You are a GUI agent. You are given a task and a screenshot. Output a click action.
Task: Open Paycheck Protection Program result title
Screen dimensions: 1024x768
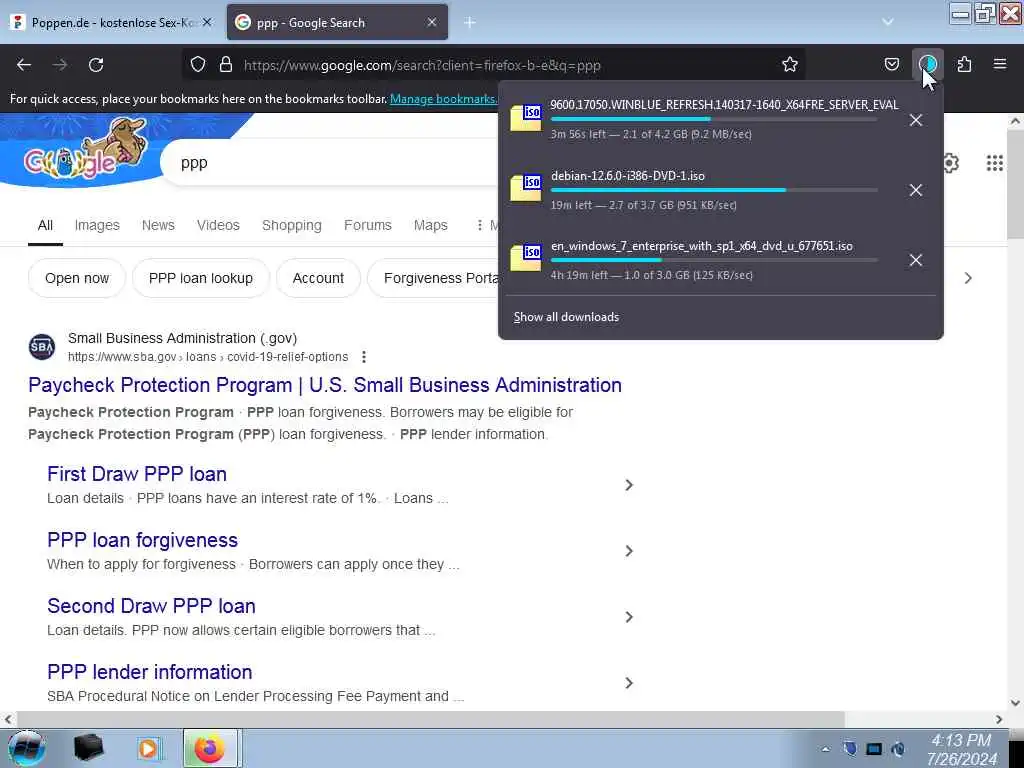click(325, 385)
